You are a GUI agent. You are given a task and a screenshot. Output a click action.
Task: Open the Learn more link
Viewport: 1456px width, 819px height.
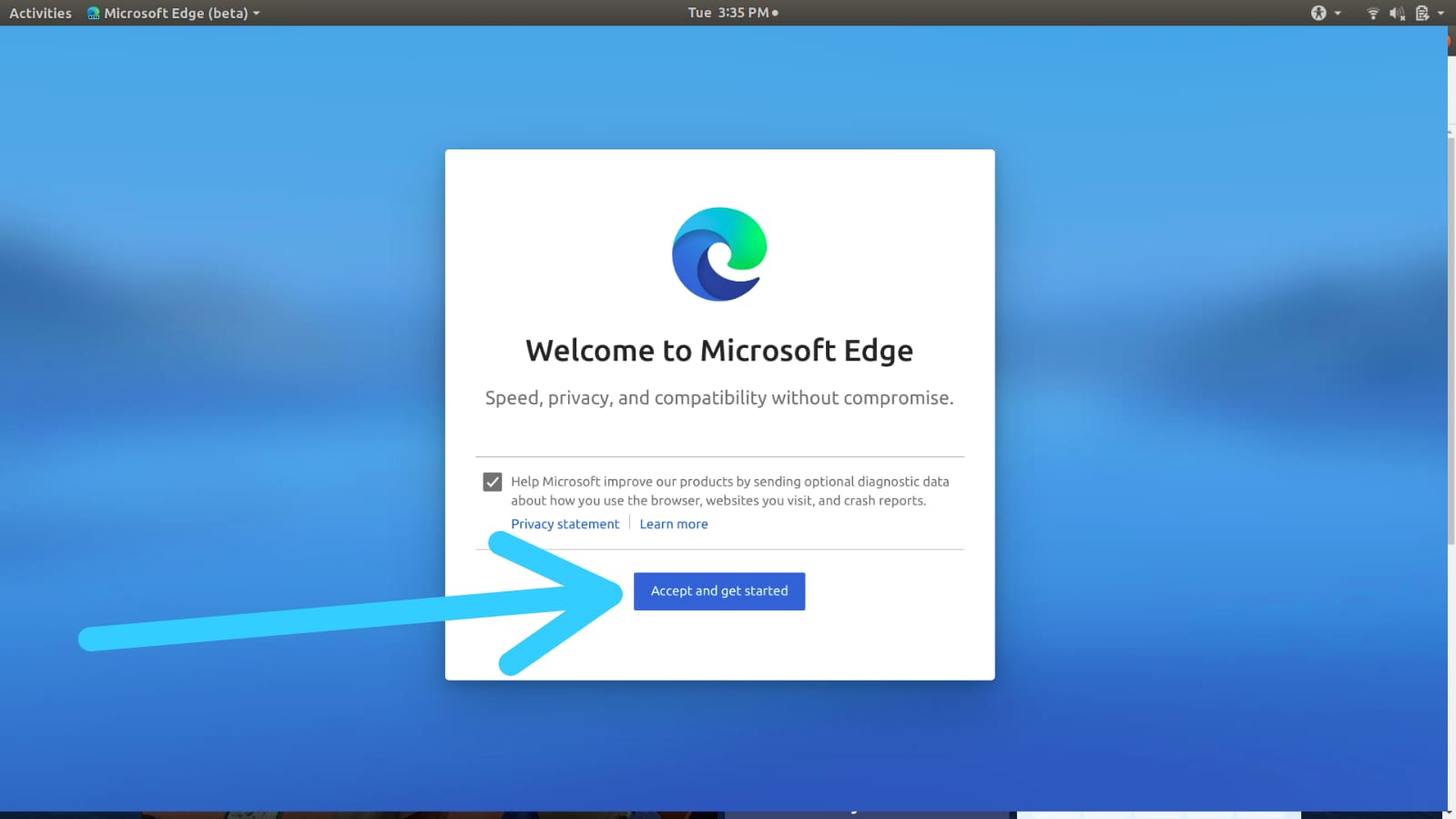click(673, 524)
